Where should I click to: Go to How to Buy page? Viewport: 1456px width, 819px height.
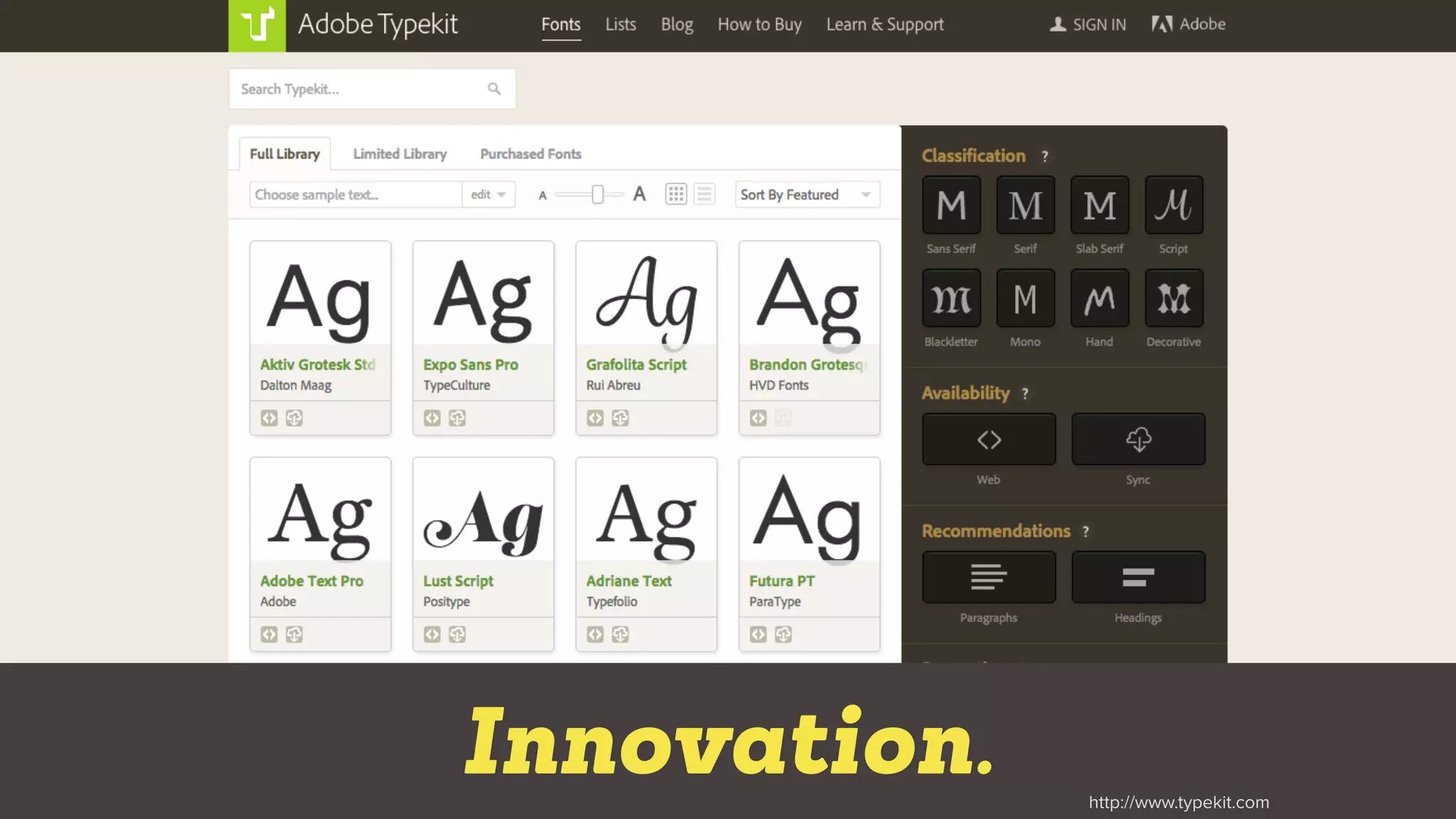coord(759,25)
